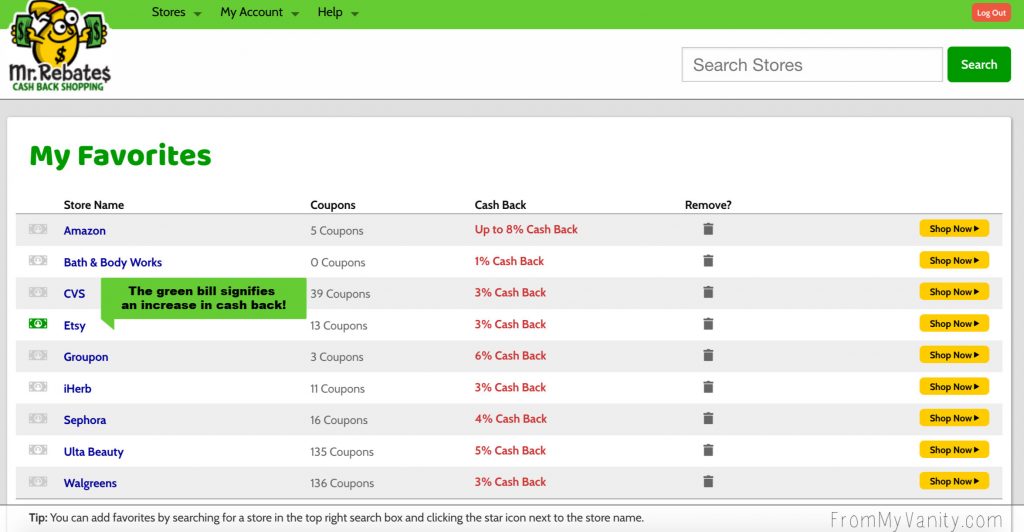Click the Coupons column header
Viewport: 1024px width, 532px height.
pyautogui.click(x=332, y=205)
